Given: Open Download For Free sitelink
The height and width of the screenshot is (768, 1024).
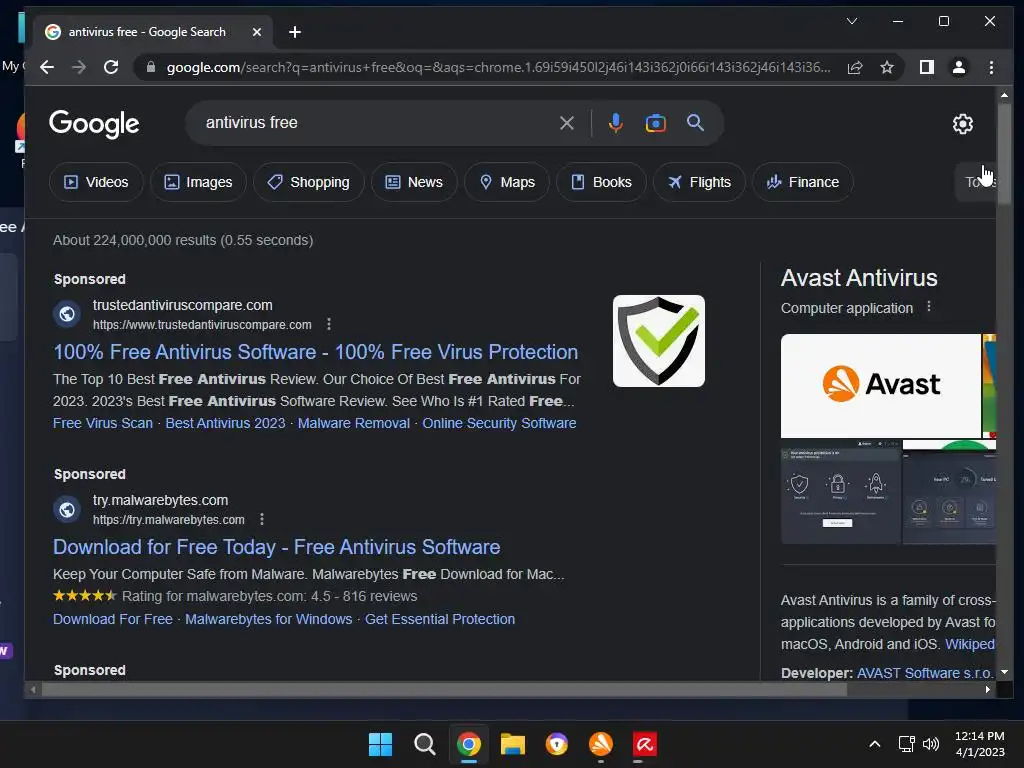Looking at the screenshot, I should click(x=112, y=619).
